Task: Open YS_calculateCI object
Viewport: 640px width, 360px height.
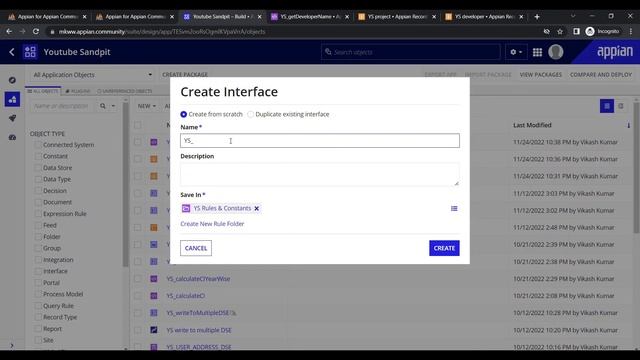Action: pos(185,296)
